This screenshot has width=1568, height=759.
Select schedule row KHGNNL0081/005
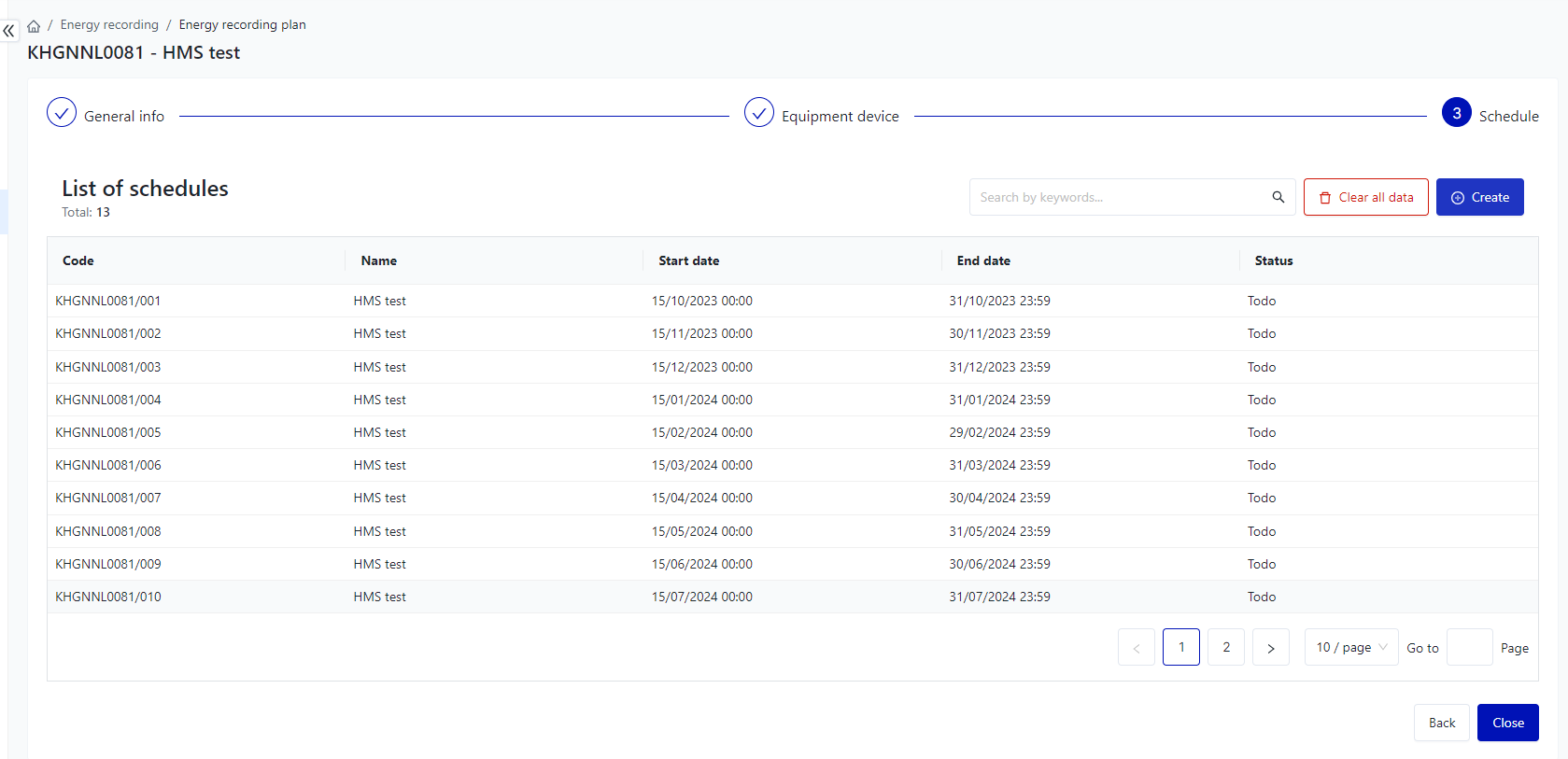click(x=108, y=433)
